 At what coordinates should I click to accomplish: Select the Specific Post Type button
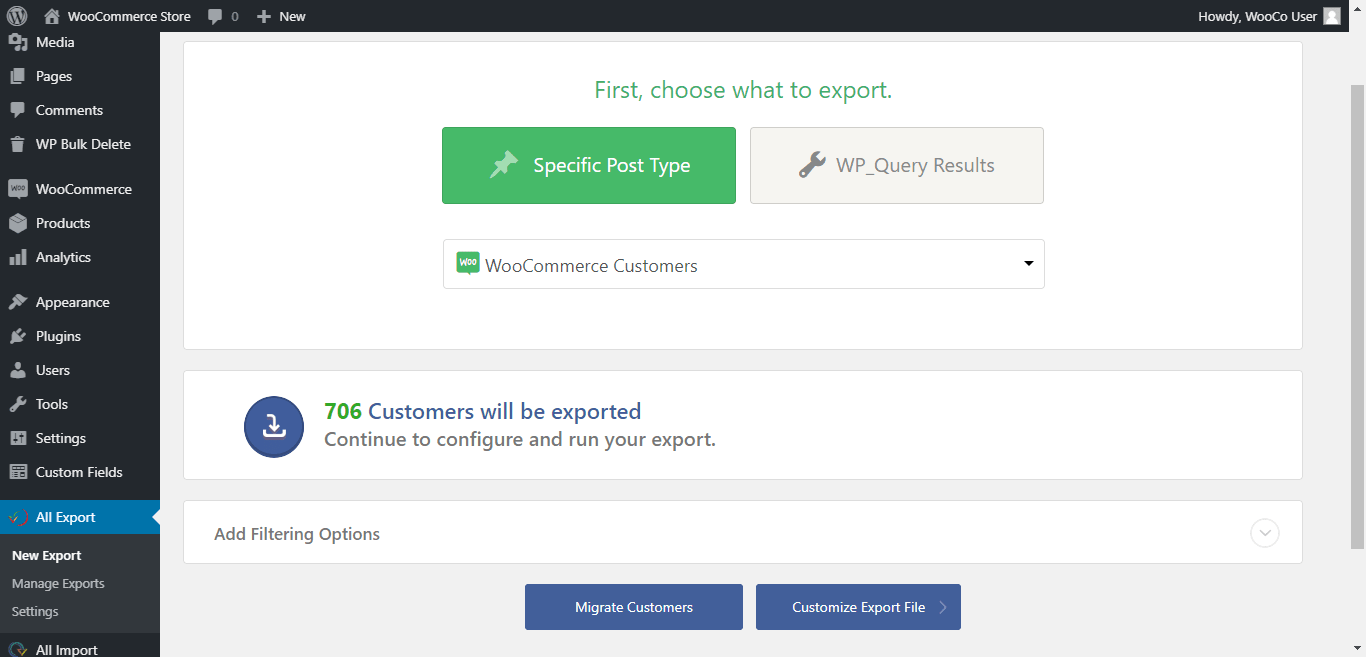[x=589, y=165]
